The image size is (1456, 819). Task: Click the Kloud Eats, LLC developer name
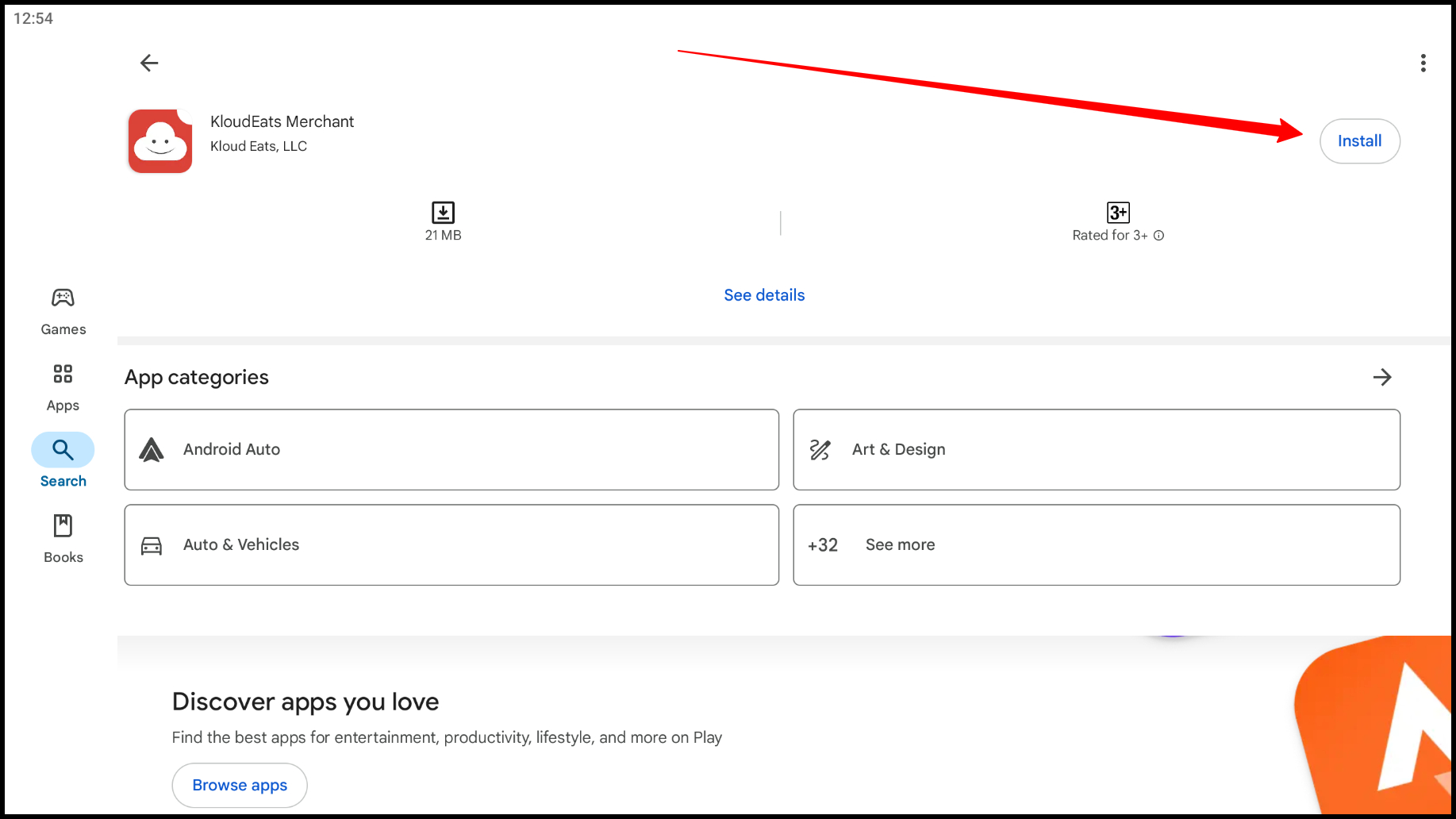259,146
